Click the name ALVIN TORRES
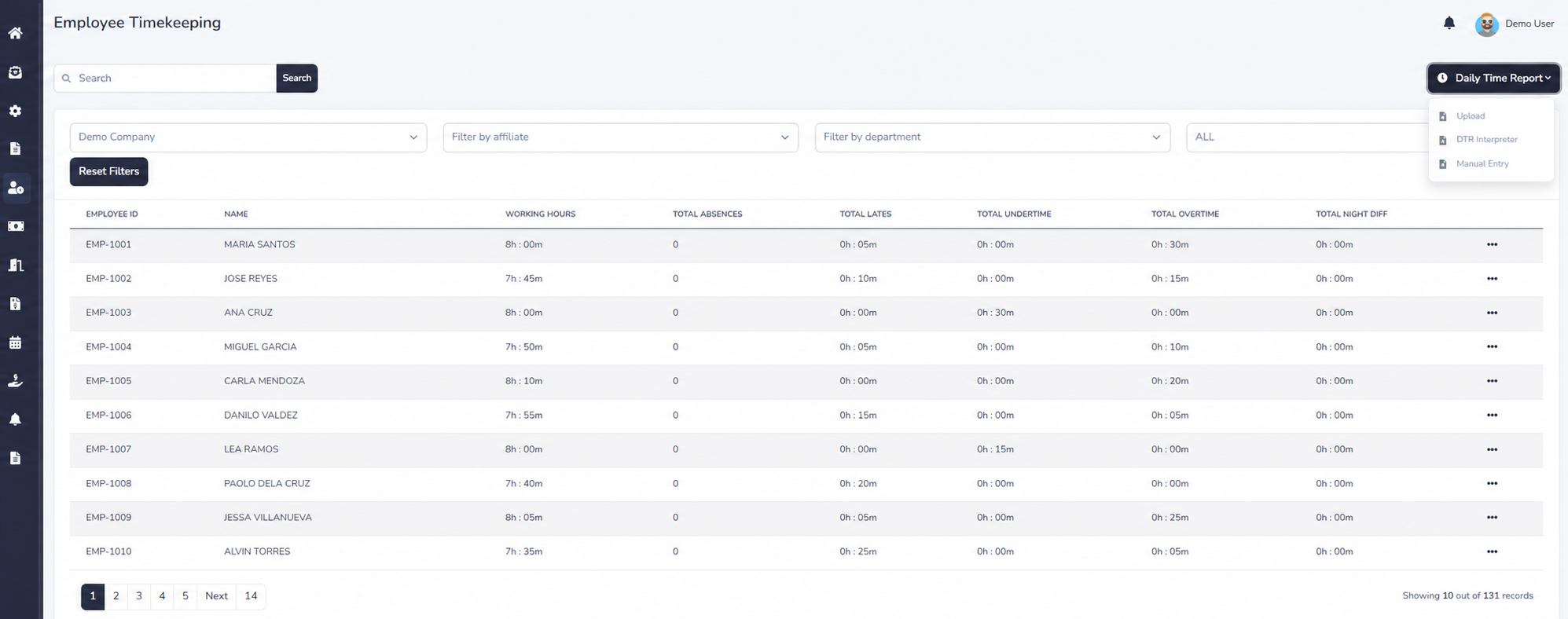The height and width of the screenshot is (619, 1568). click(x=257, y=551)
